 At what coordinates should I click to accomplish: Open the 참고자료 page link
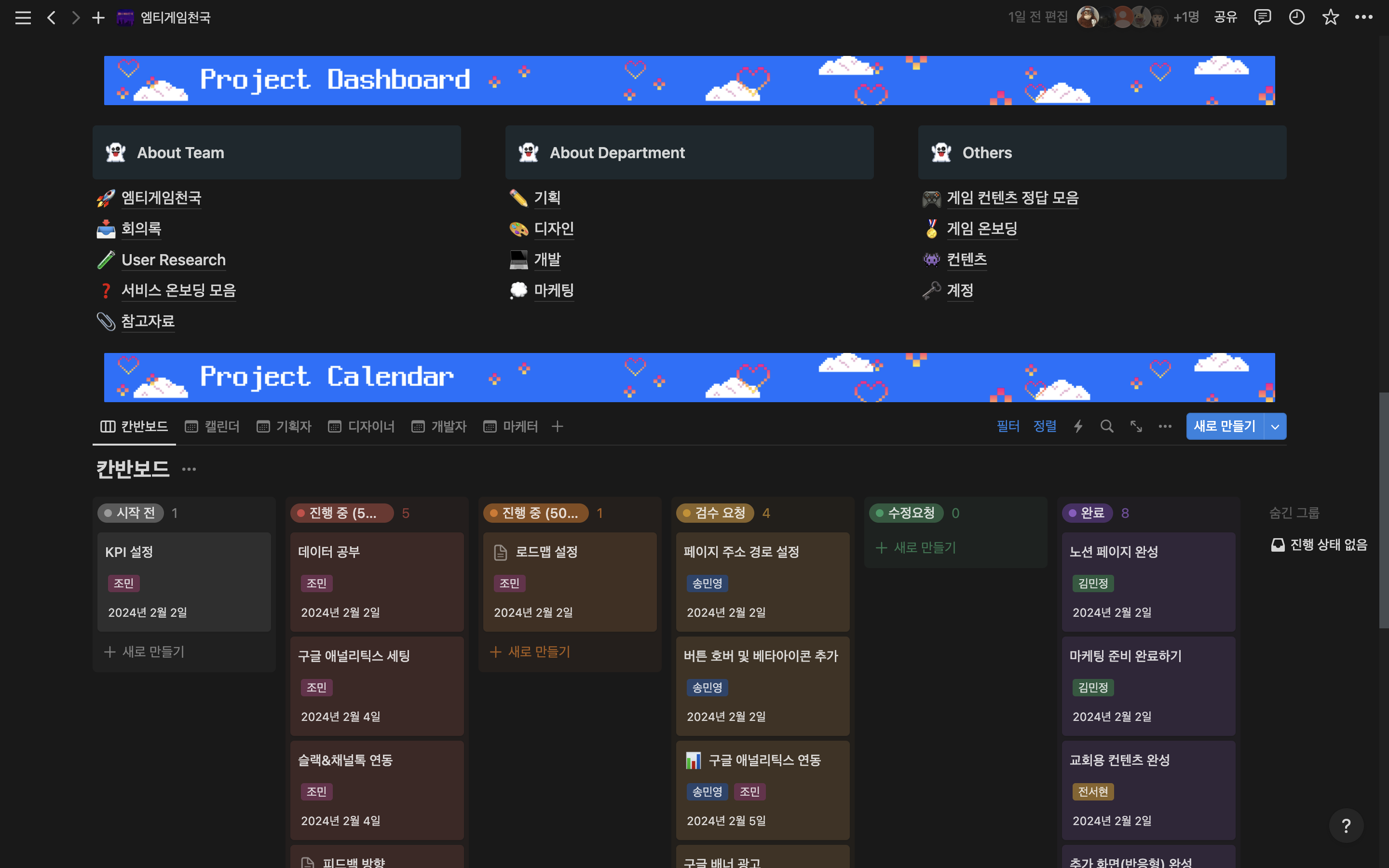click(148, 322)
